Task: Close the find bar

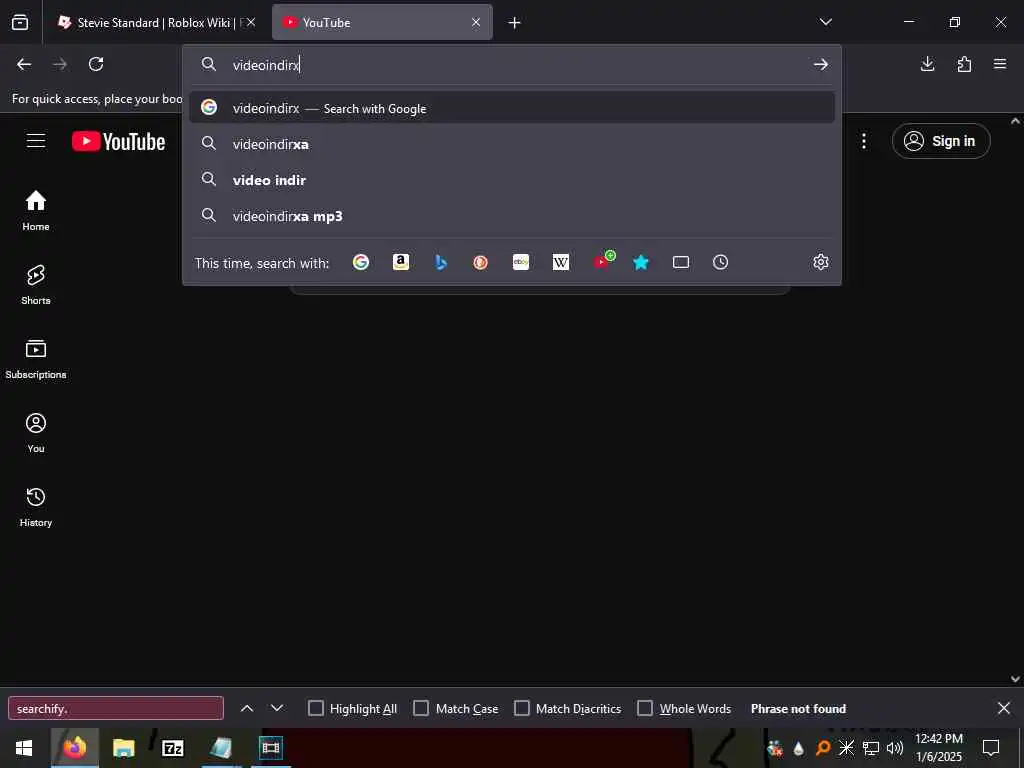Action: pyautogui.click(x=1004, y=709)
